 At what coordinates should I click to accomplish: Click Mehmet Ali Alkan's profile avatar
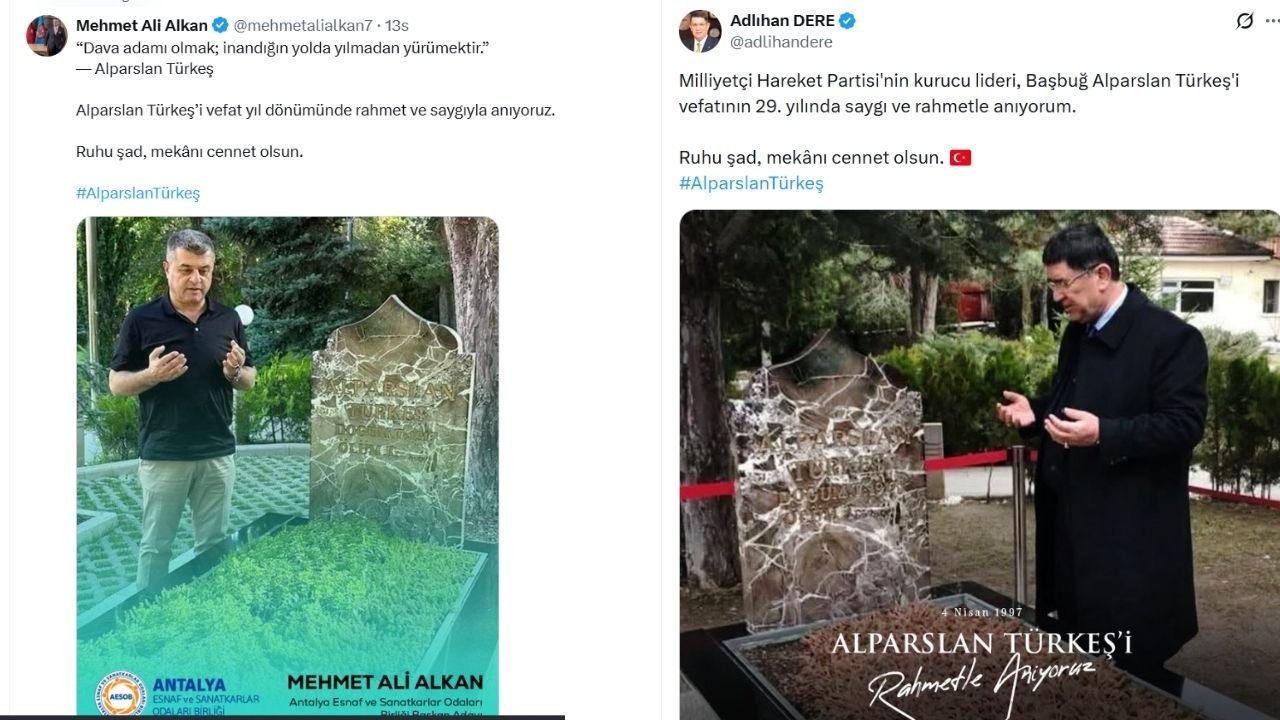46,36
